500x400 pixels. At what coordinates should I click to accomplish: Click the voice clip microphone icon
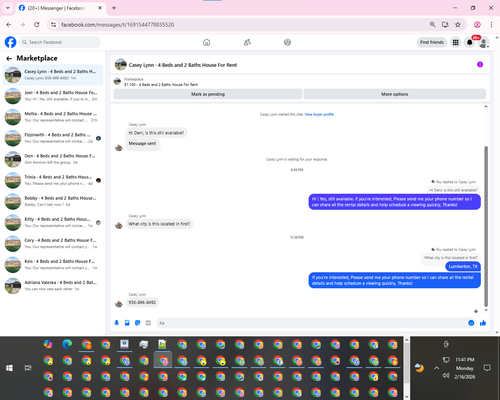(117, 323)
